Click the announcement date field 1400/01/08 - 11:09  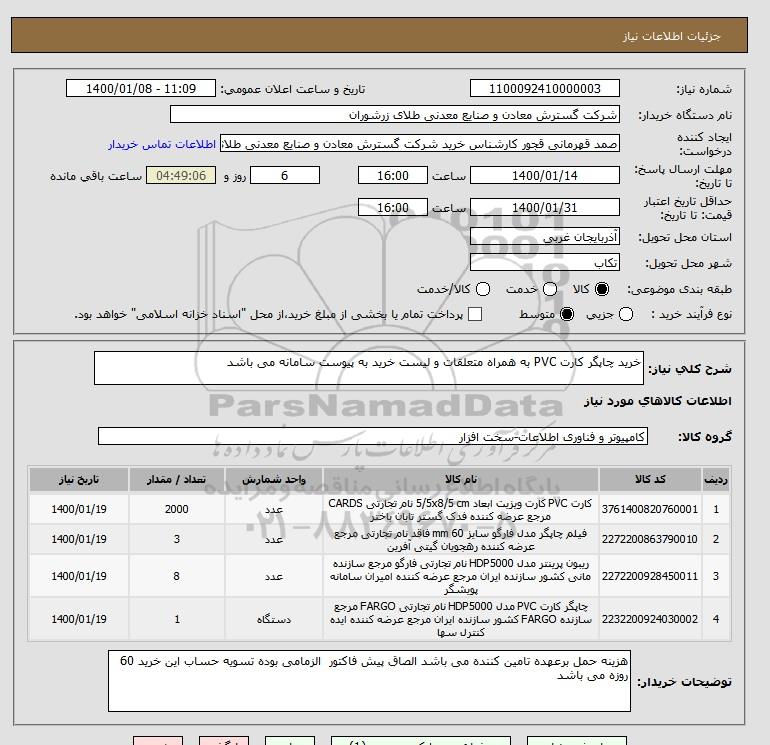(140, 88)
